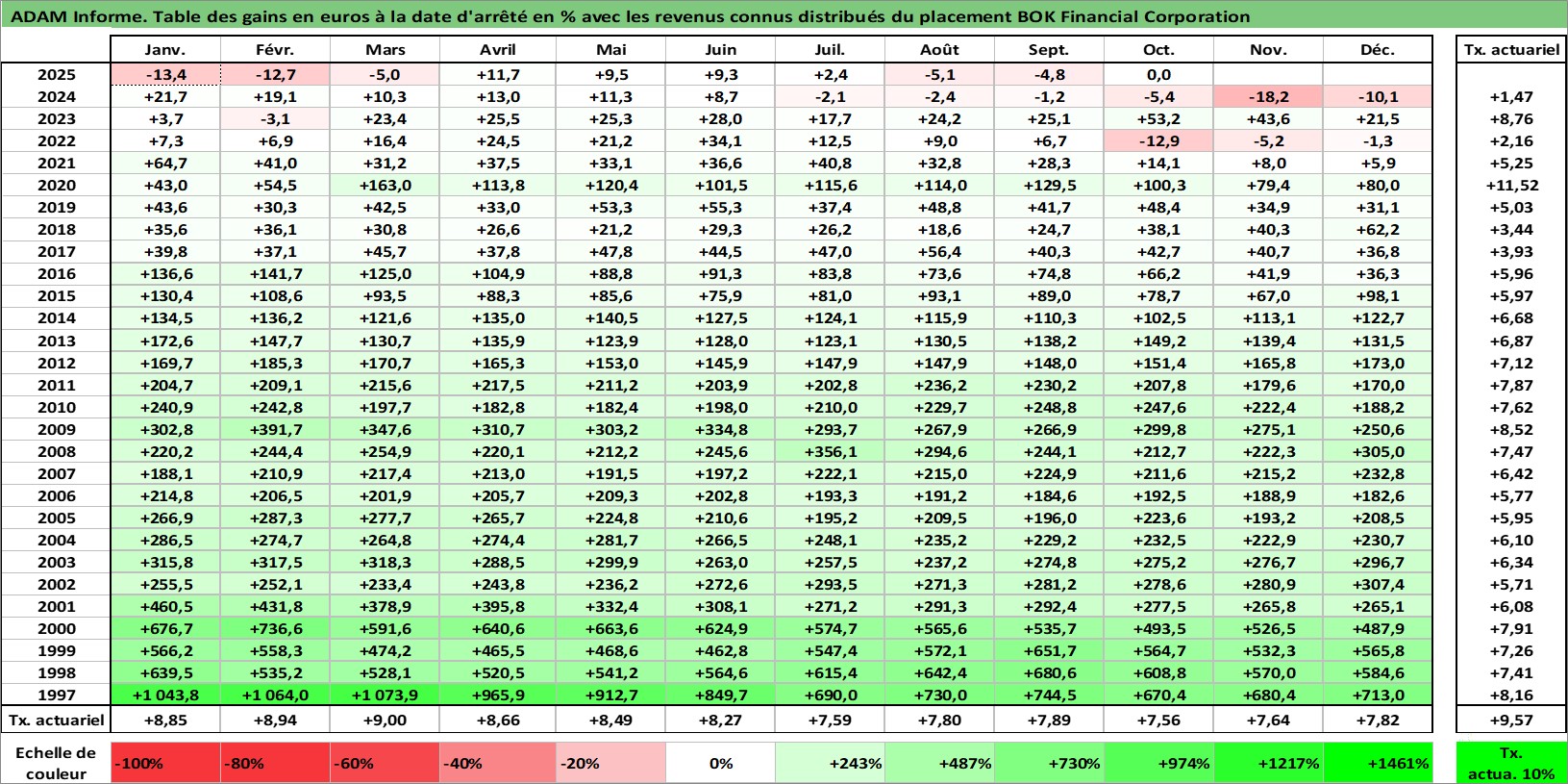Click the 'Tx. actuariel' header above the rightmost column

1511,50
